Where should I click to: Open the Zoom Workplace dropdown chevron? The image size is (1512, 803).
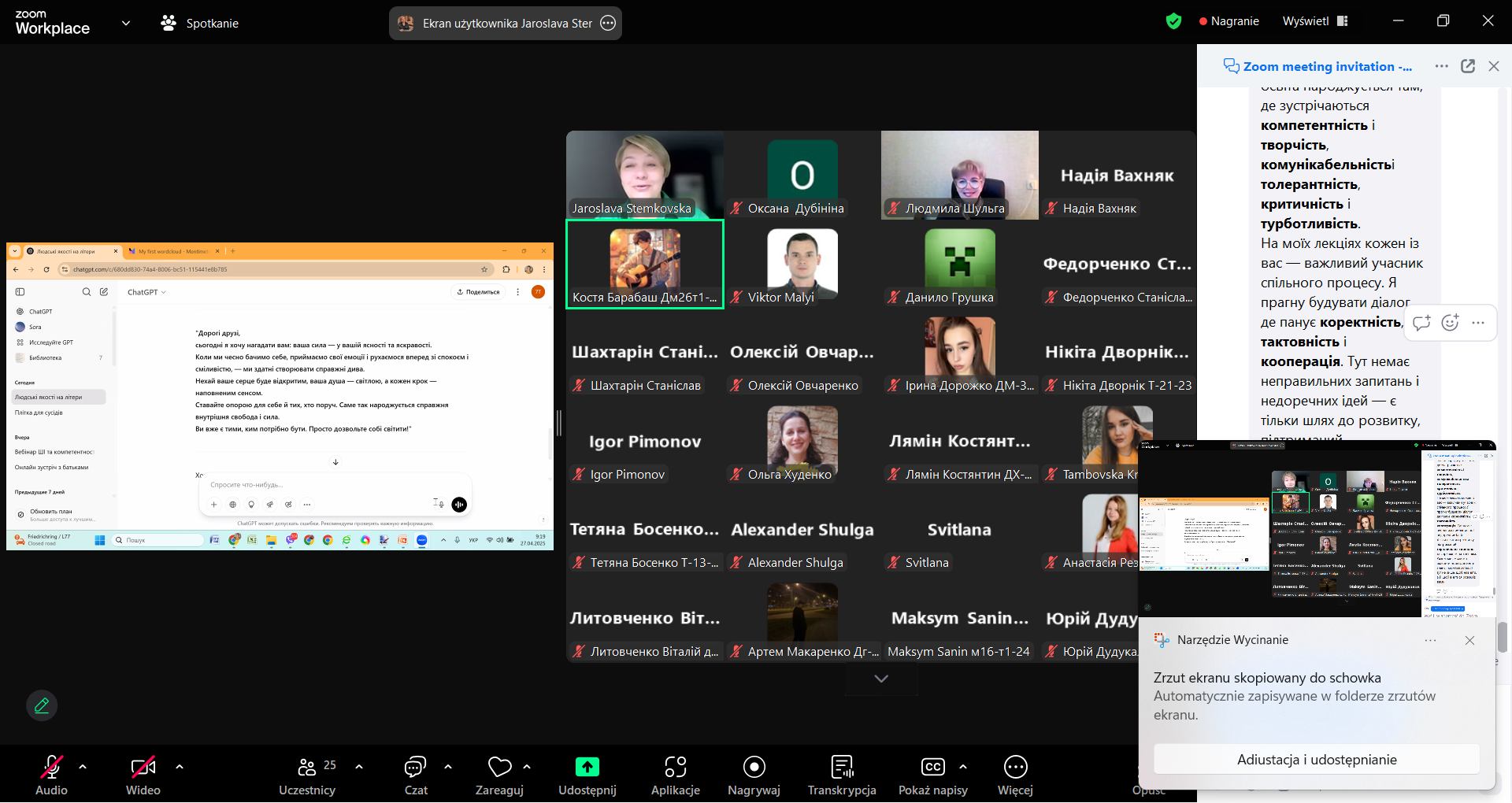126,23
